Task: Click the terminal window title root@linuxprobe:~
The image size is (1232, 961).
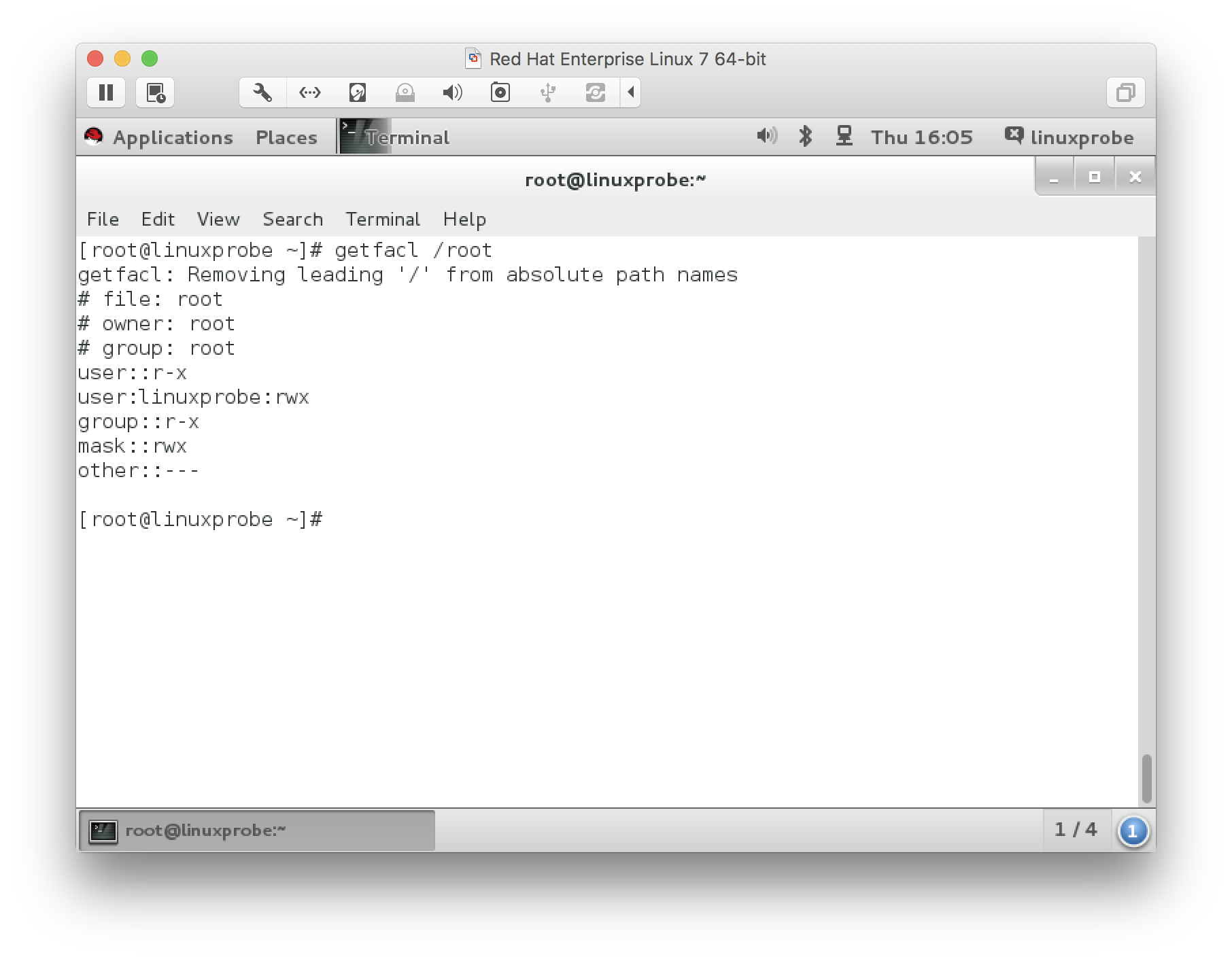Action: [x=615, y=180]
